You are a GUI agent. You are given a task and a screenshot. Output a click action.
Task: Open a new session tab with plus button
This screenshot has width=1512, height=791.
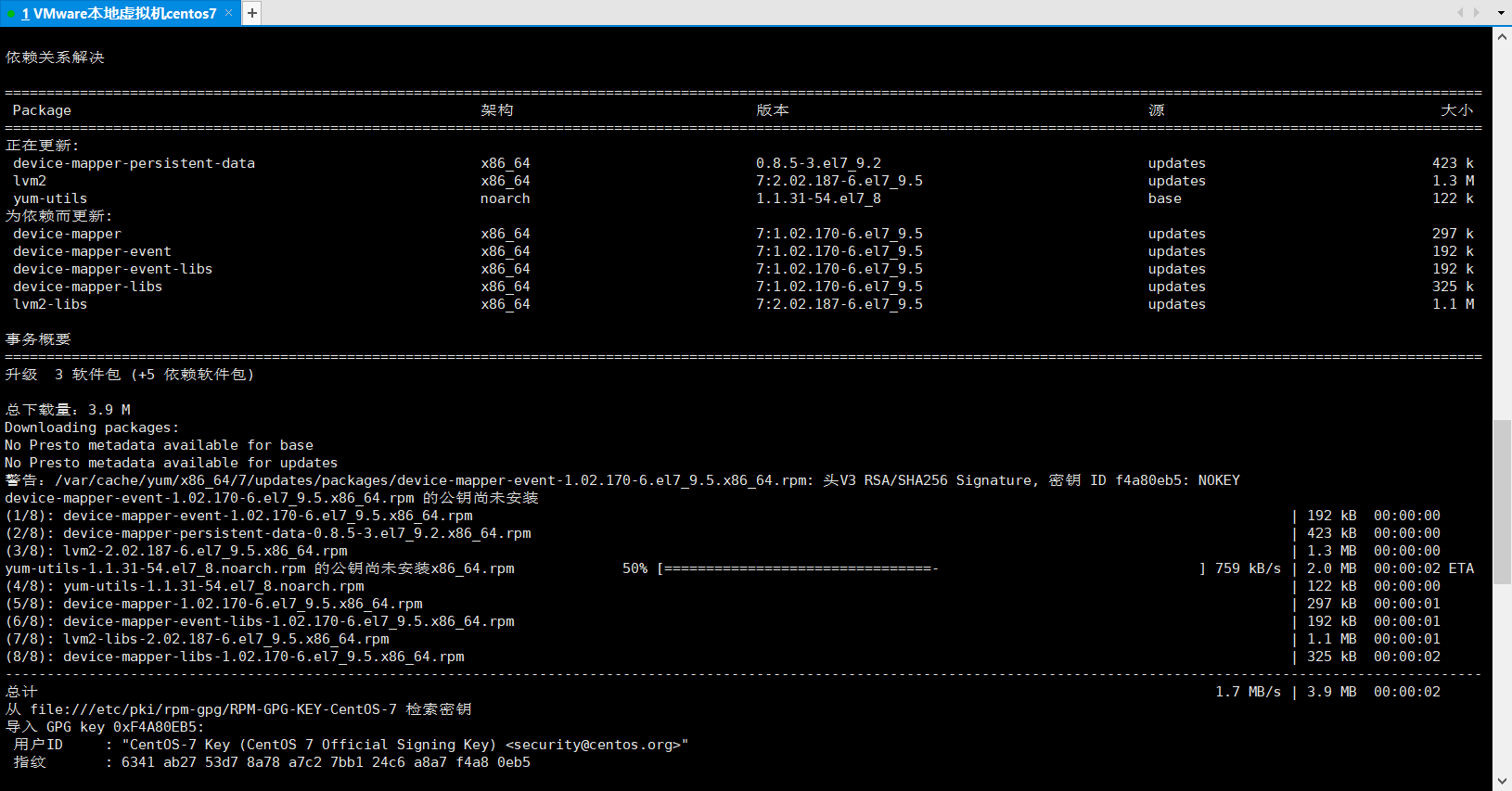click(252, 13)
